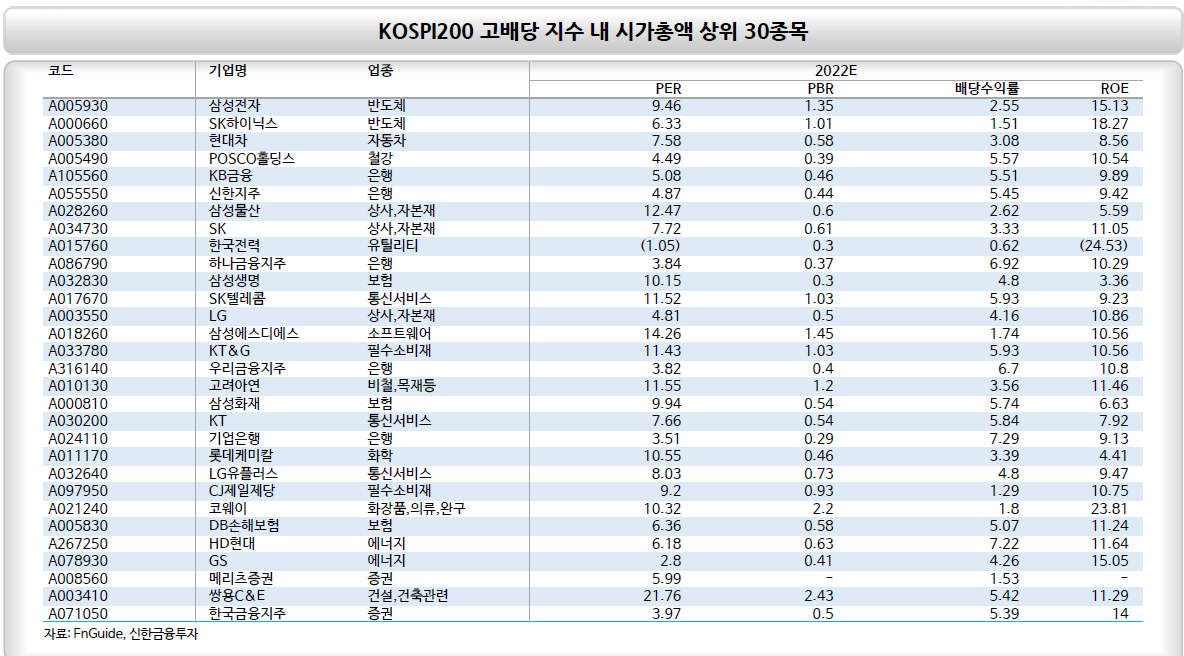This screenshot has height=656, width=1184.
Task: Click the ROE value '23.81'
Action: [x=1110, y=509]
